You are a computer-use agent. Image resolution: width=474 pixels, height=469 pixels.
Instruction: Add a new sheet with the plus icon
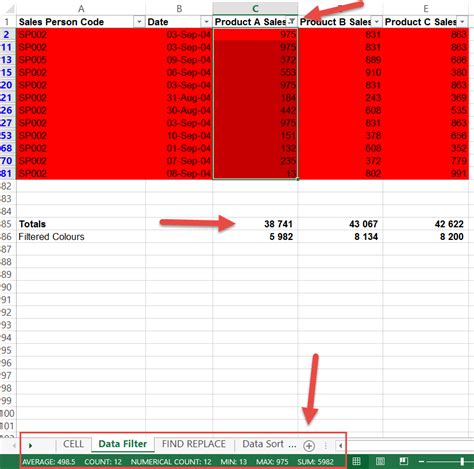coord(309,446)
